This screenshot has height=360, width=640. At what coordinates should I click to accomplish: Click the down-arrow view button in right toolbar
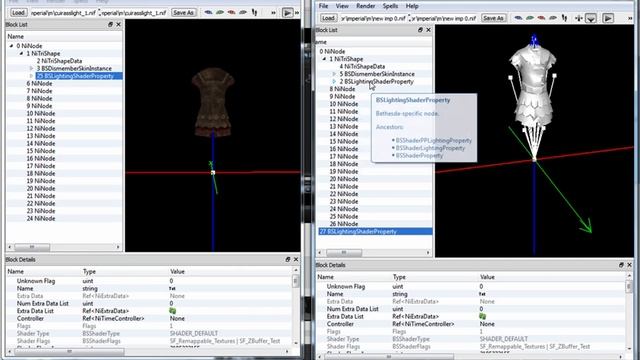[591, 18]
